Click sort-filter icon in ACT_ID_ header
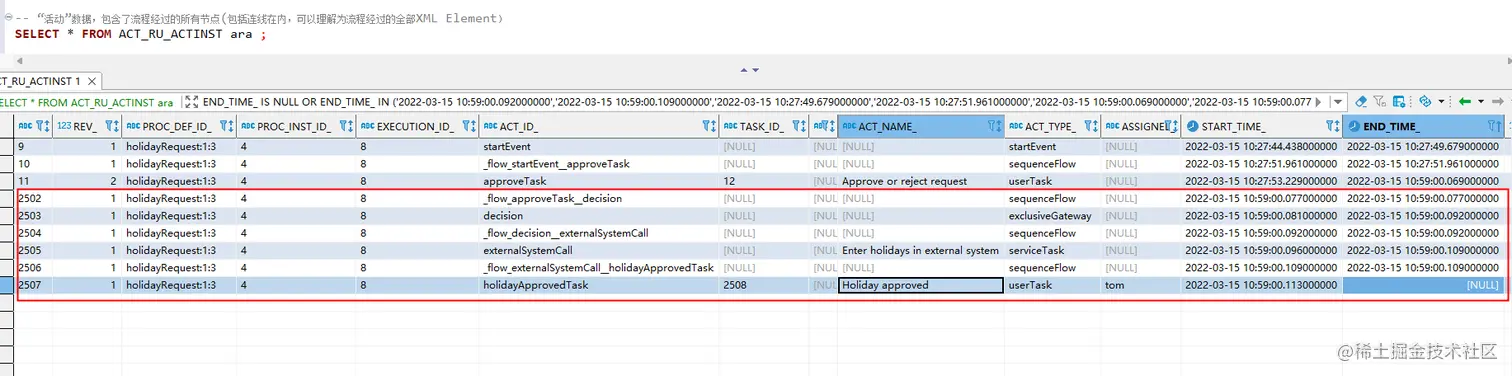 tap(709, 126)
